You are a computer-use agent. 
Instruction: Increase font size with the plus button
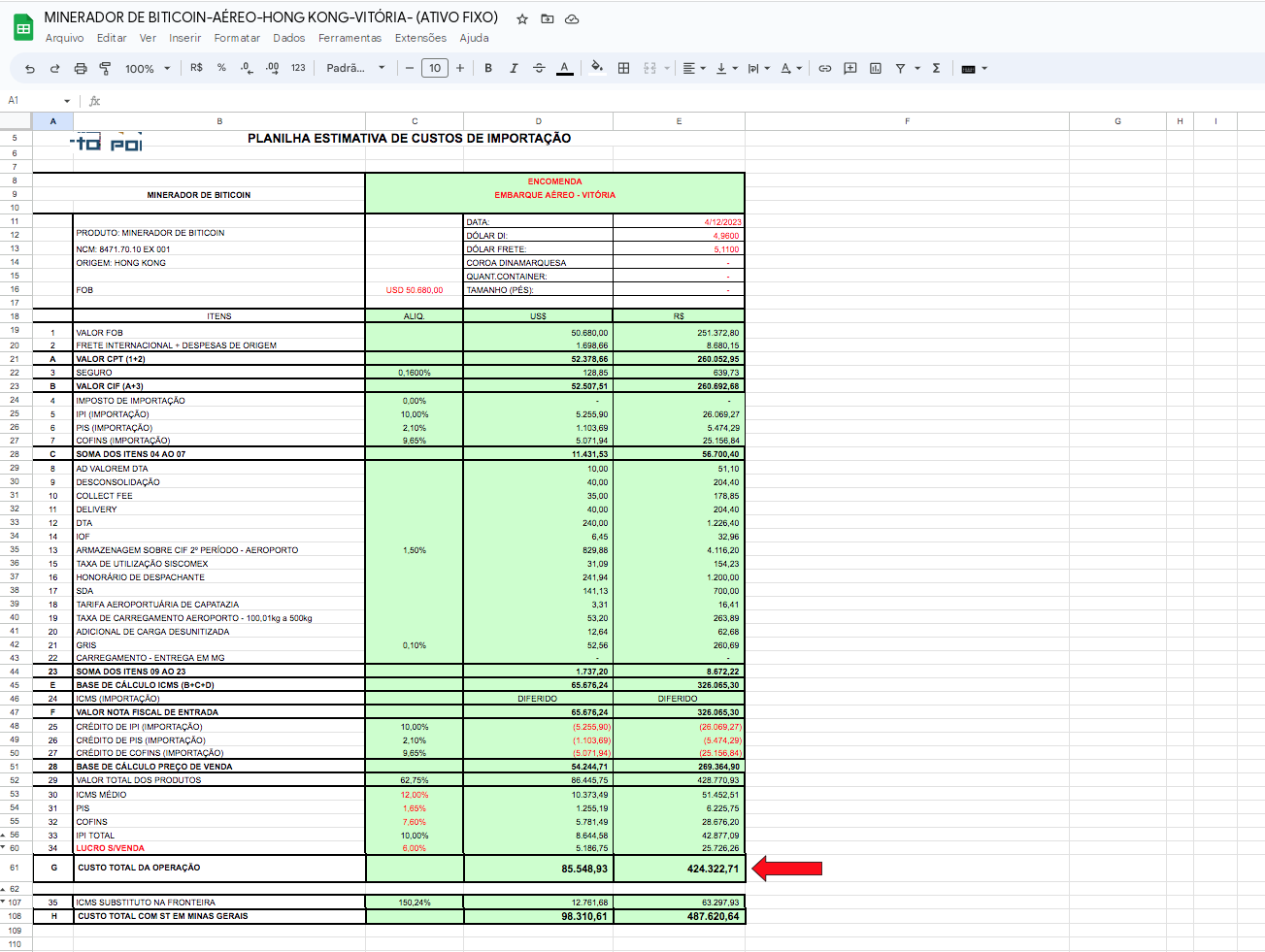pos(460,68)
